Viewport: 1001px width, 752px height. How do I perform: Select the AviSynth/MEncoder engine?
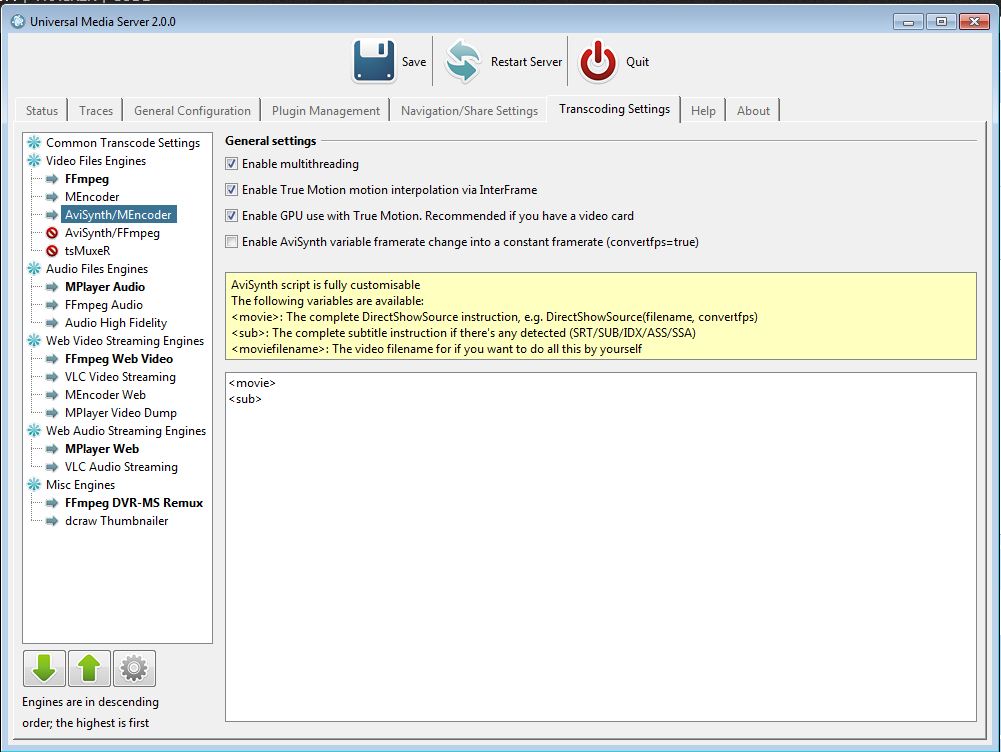tap(118, 214)
